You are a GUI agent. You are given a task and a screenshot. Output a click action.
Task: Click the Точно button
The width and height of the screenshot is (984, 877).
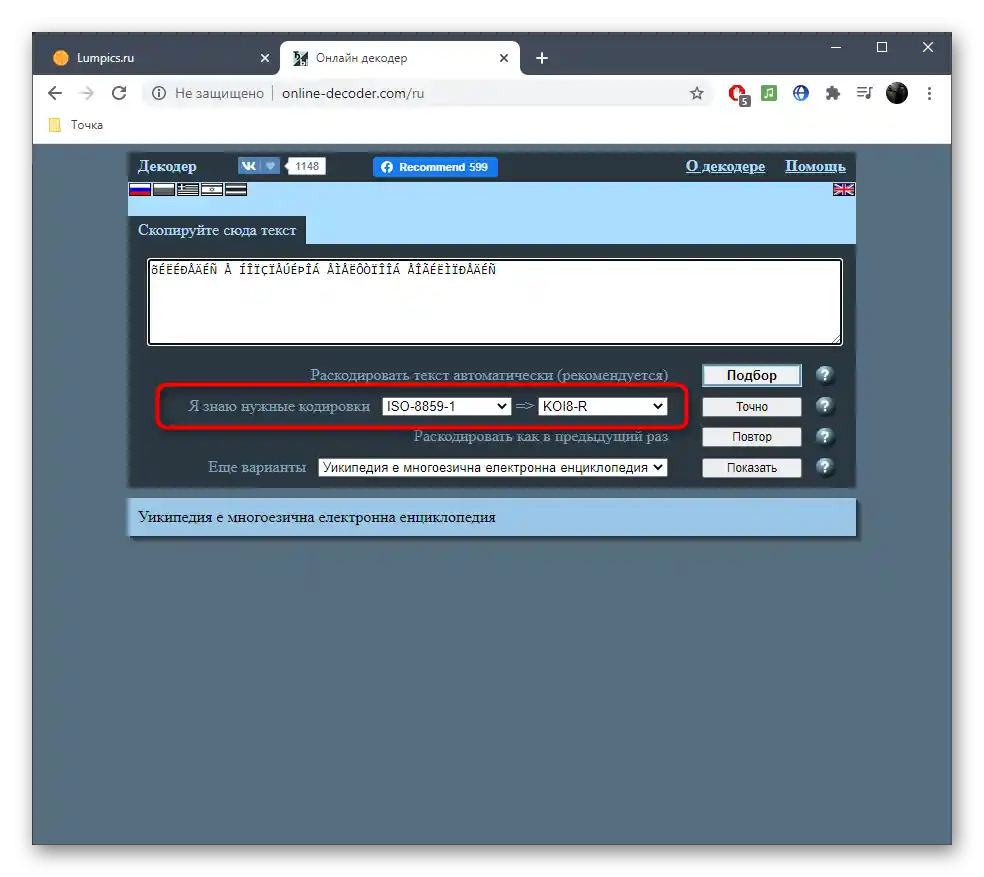tap(752, 407)
